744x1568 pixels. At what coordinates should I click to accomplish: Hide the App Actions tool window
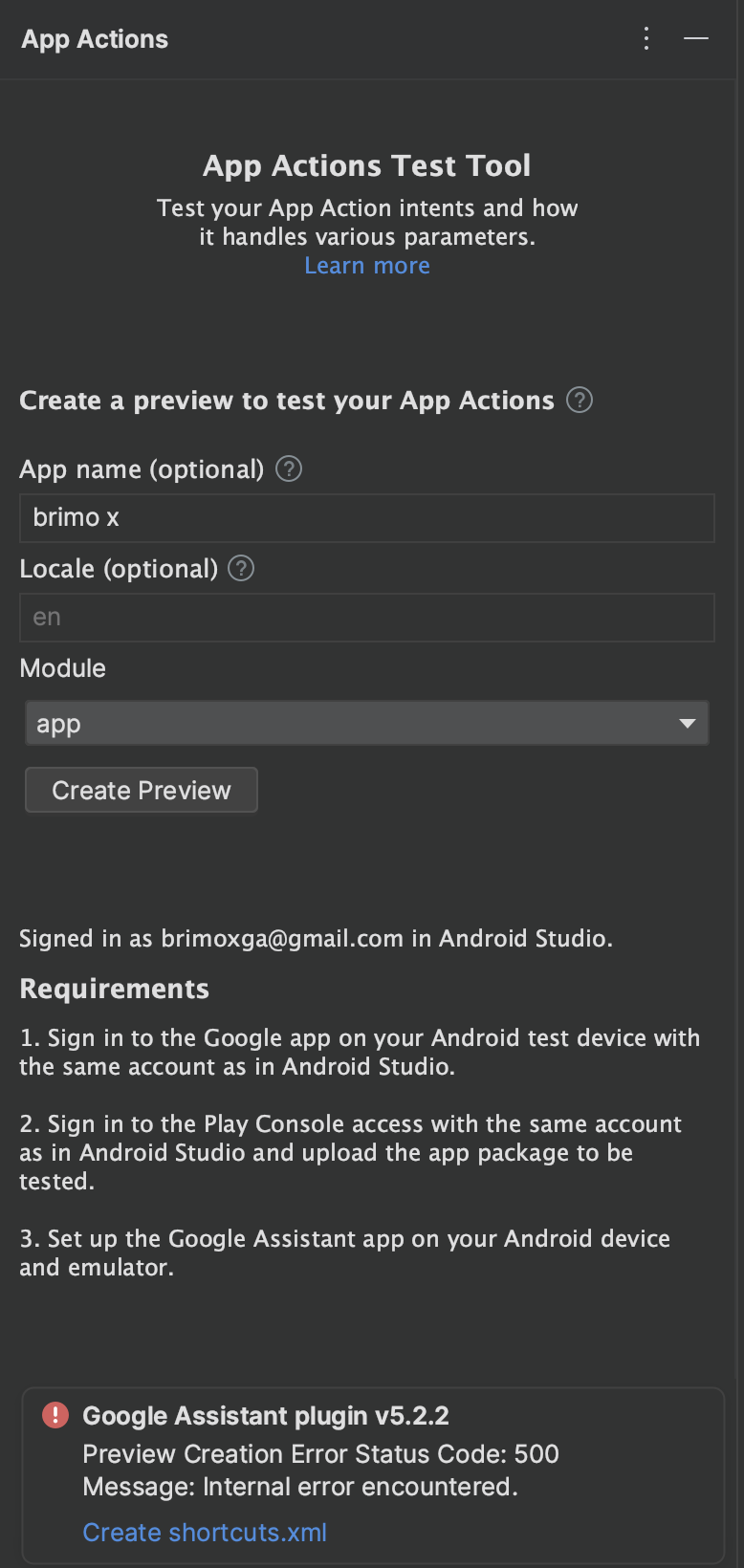coord(696,38)
